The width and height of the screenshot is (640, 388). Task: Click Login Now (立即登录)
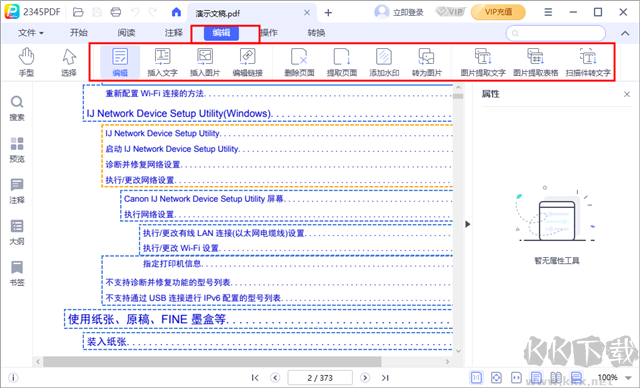click(x=399, y=12)
